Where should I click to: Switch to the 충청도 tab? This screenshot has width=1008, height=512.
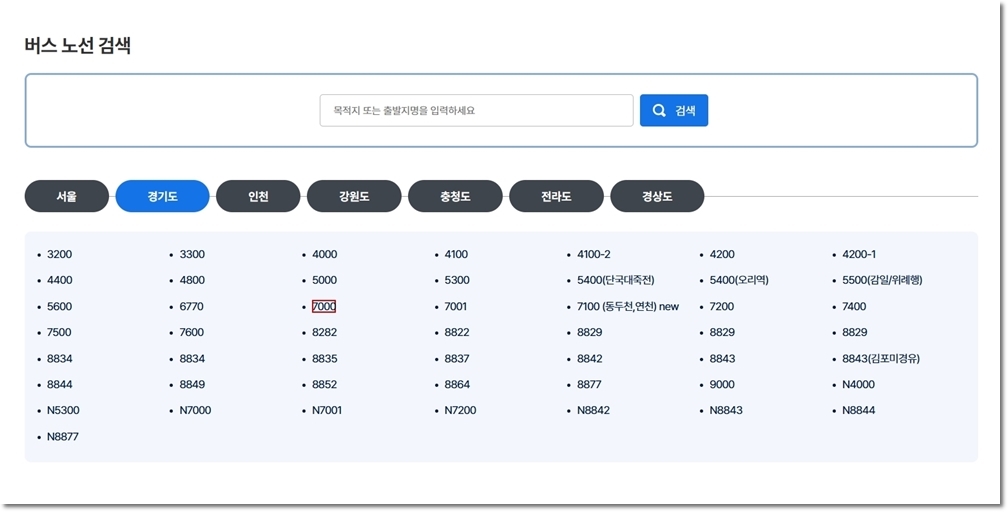(455, 197)
